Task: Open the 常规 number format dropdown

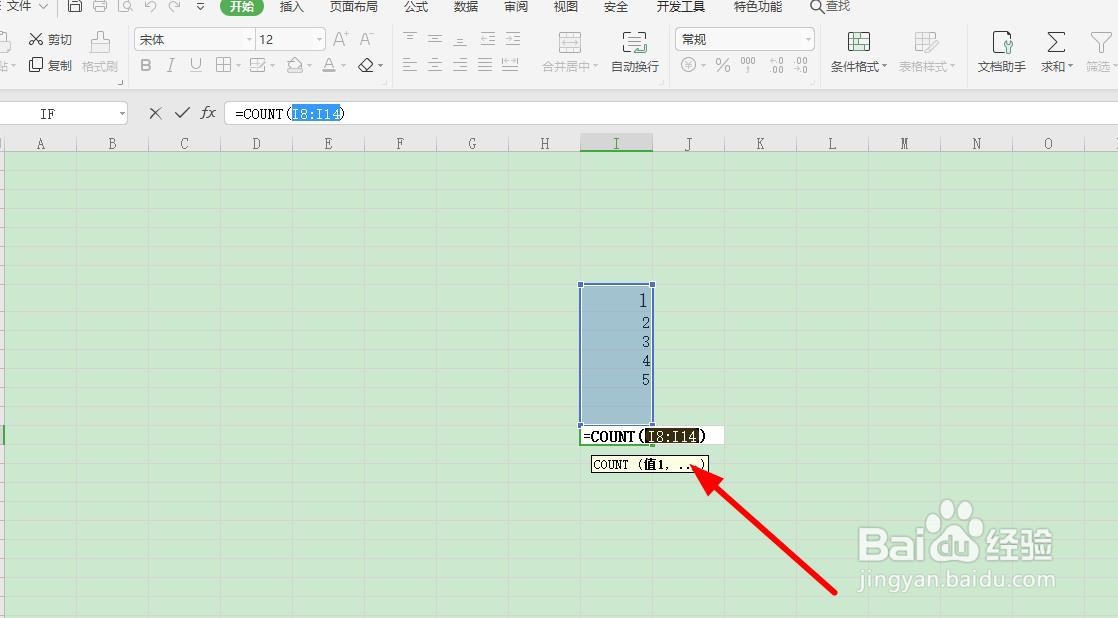Action: 807,39
